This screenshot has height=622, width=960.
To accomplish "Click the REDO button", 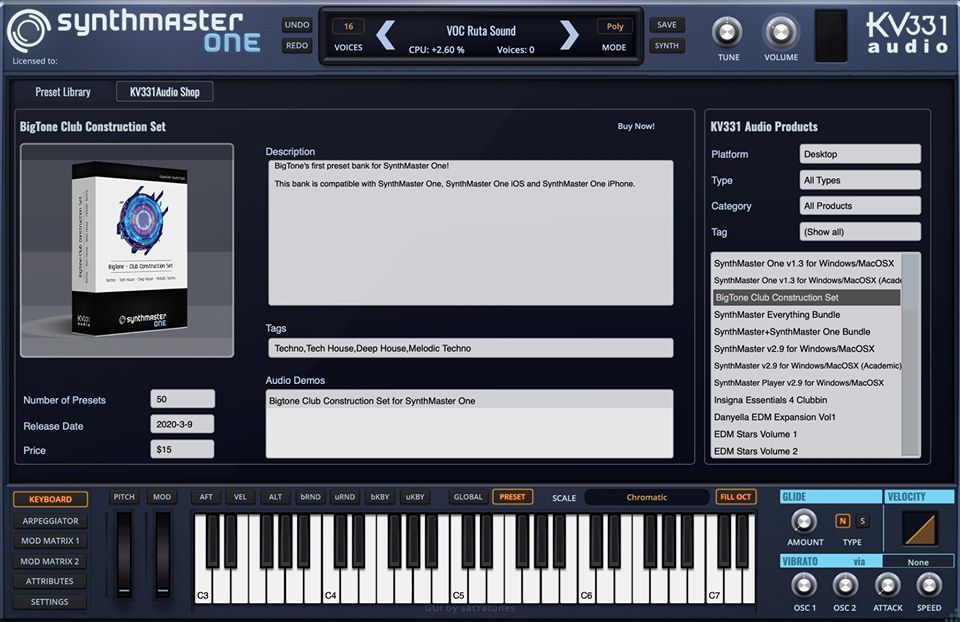I will (x=297, y=45).
